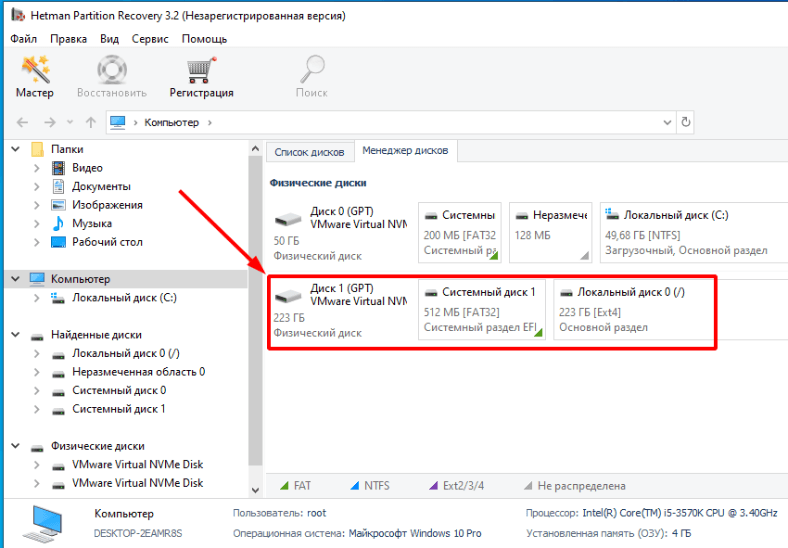Expand the Изображения folder
The width and height of the screenshot is (788, 548).
(x=36, y=205)
